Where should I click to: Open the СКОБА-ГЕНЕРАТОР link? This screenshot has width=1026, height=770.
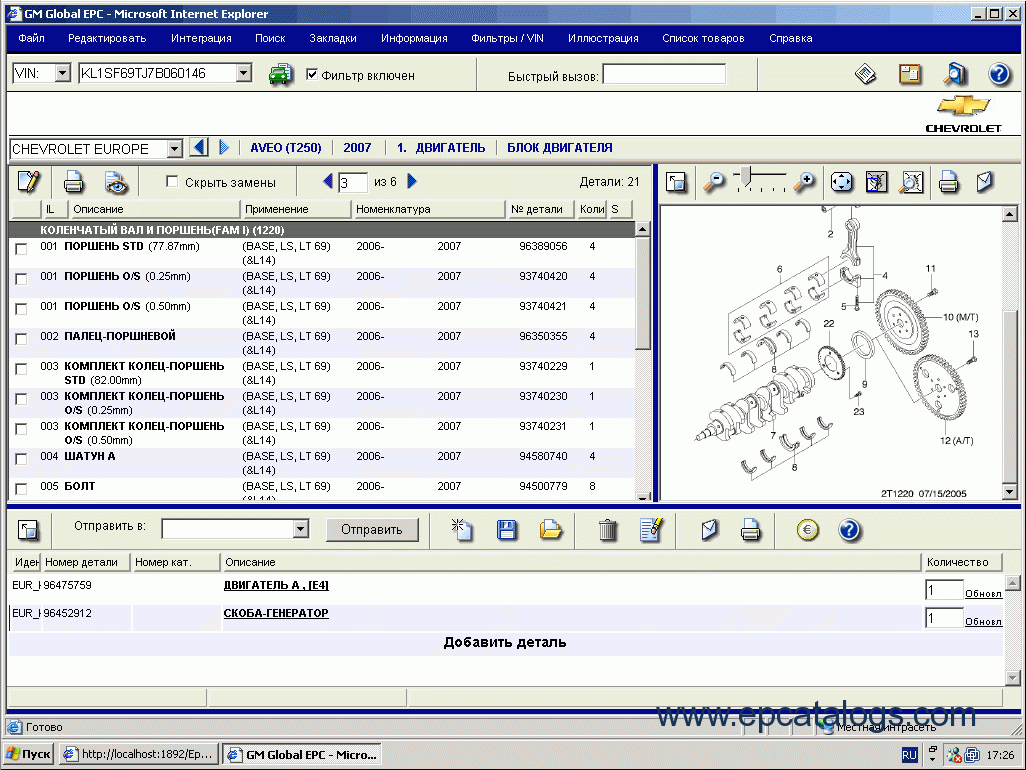click(276, 613)
